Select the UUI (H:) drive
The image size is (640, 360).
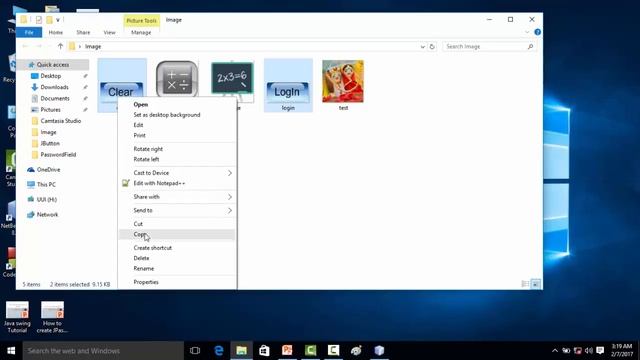coord(47,200)
